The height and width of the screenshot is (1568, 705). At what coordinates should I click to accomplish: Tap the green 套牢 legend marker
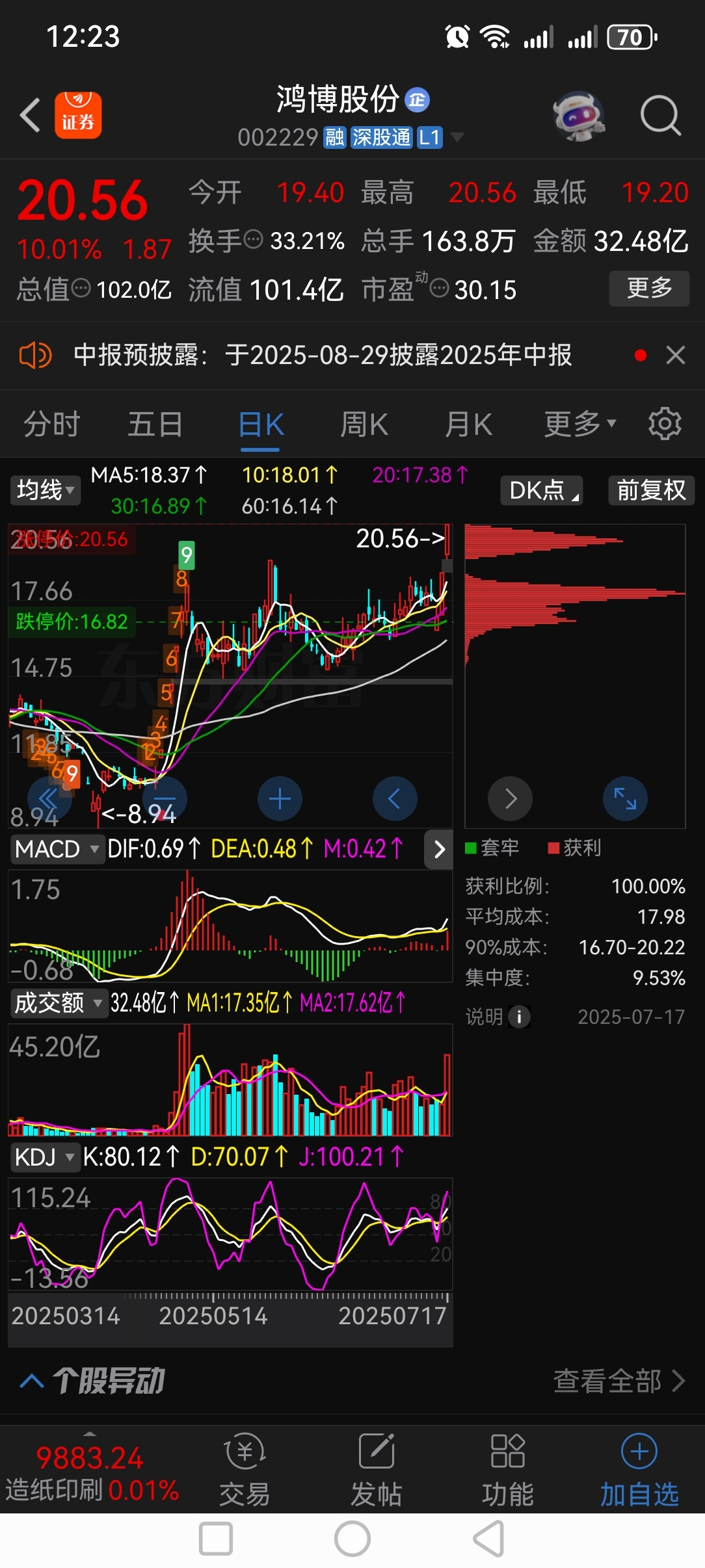point(472,848)
